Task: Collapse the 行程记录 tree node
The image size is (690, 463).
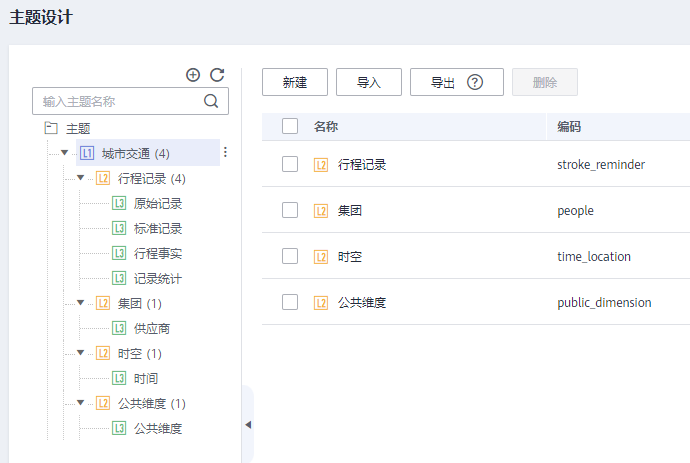Action: (81, 179)
